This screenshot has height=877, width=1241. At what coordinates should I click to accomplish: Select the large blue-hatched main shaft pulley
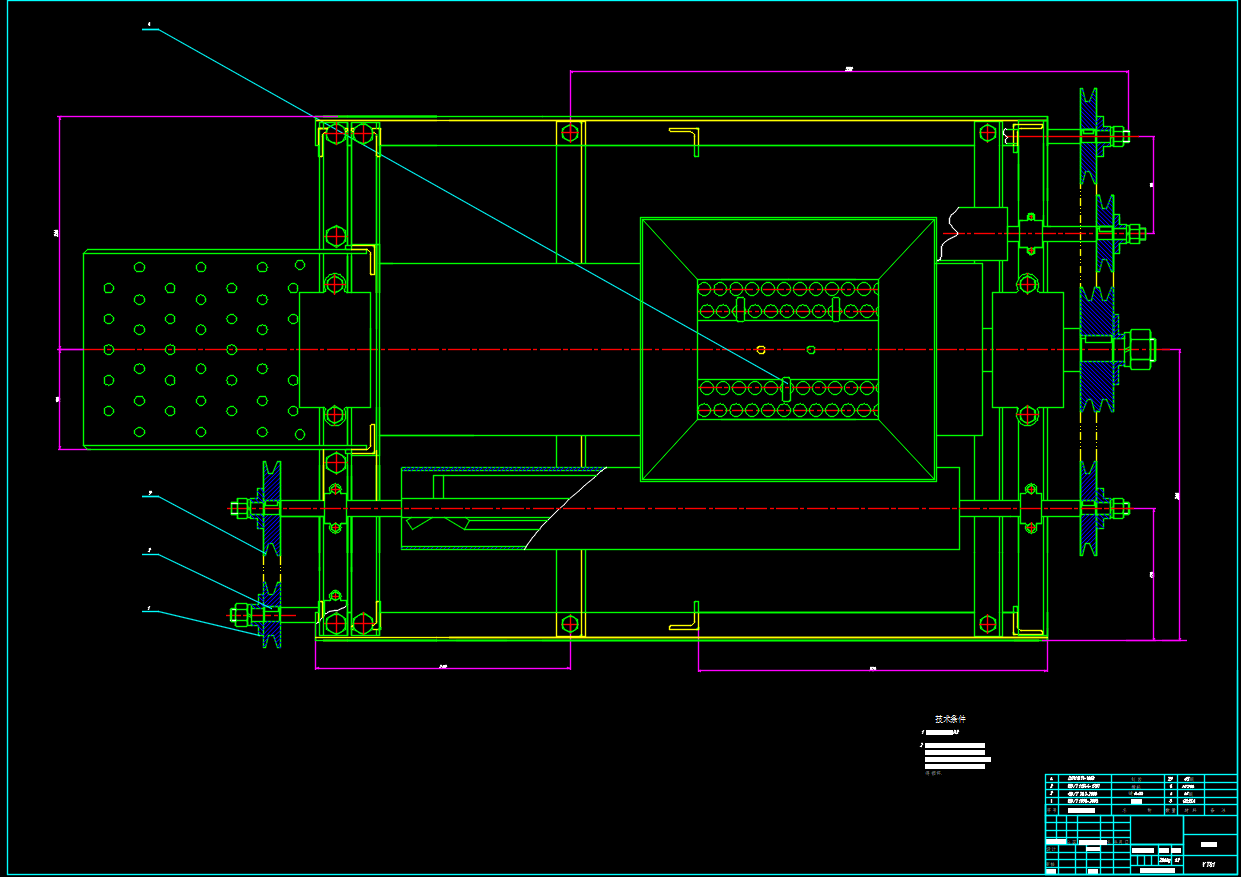(x=1097, y=349)
